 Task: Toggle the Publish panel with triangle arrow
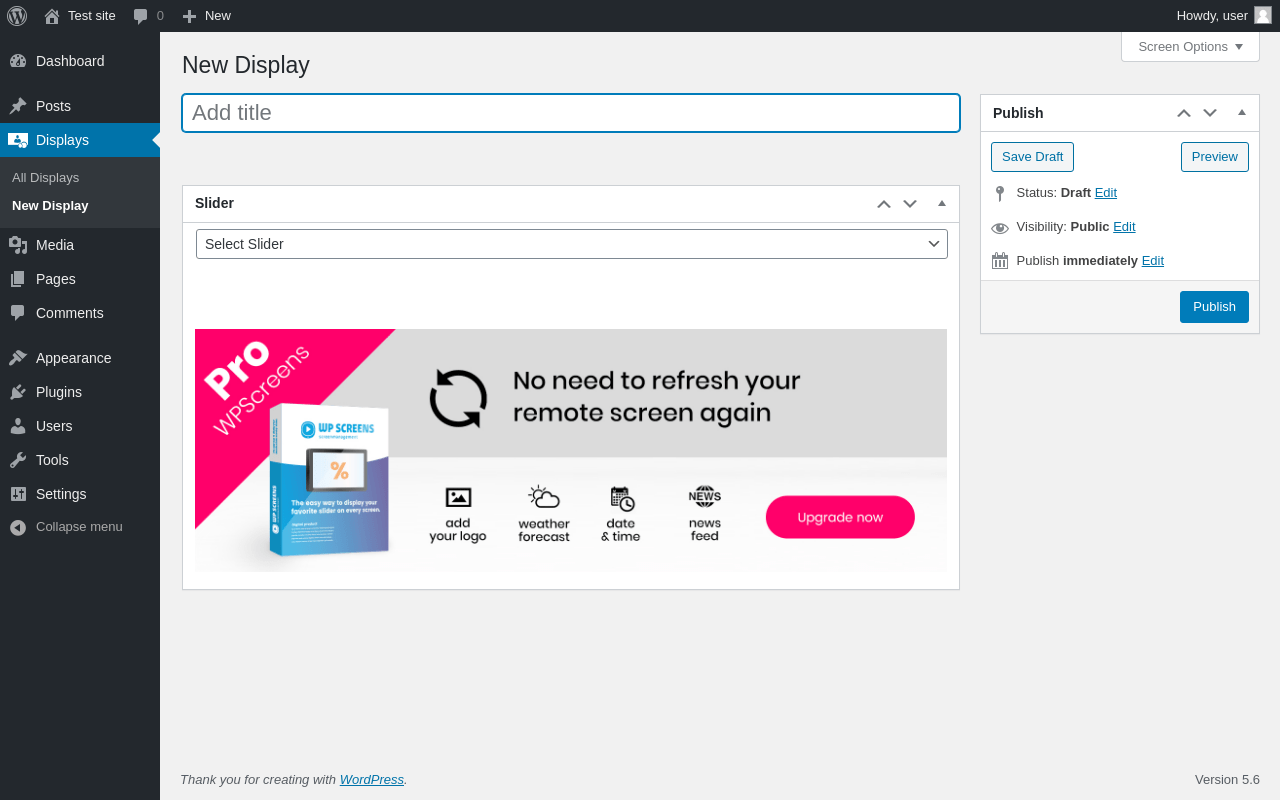[1242, 113]
